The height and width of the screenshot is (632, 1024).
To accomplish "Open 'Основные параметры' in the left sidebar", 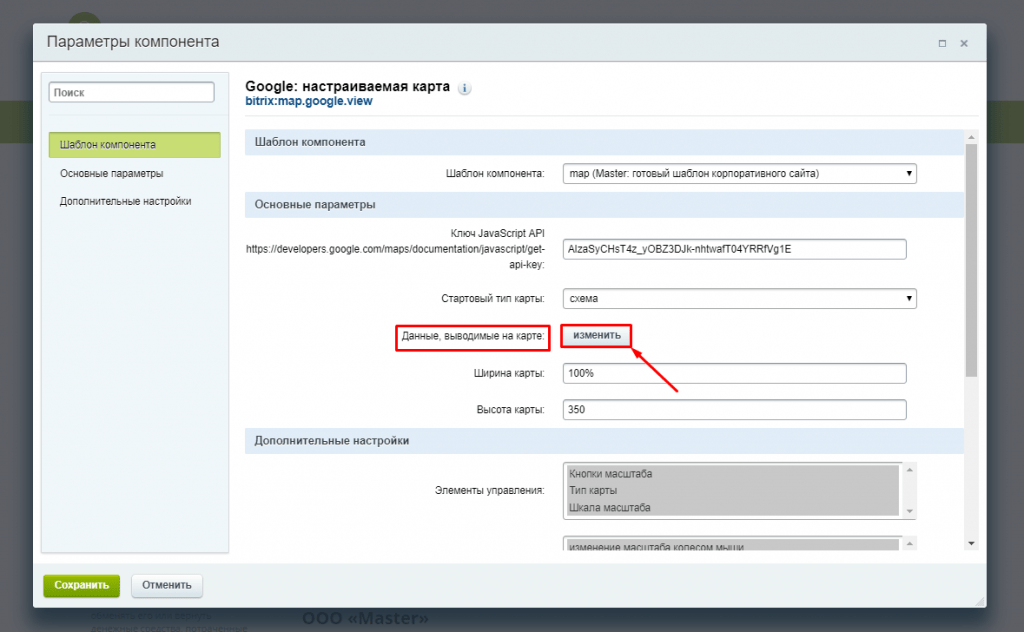I will pyautogui.click(x=111, y=173).
